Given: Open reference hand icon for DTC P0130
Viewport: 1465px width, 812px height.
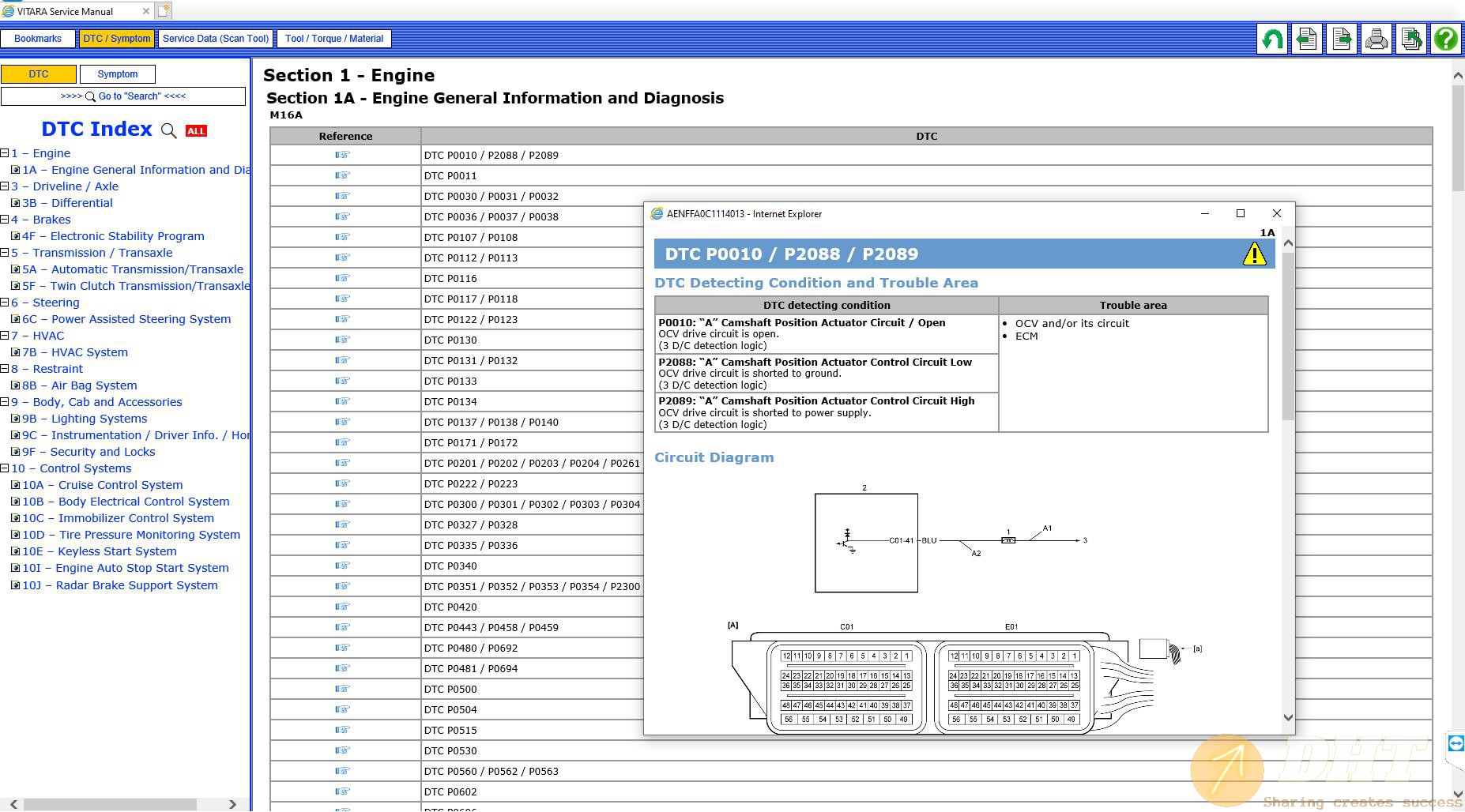Looking at the screenshot, I should [x=342, y=340].
